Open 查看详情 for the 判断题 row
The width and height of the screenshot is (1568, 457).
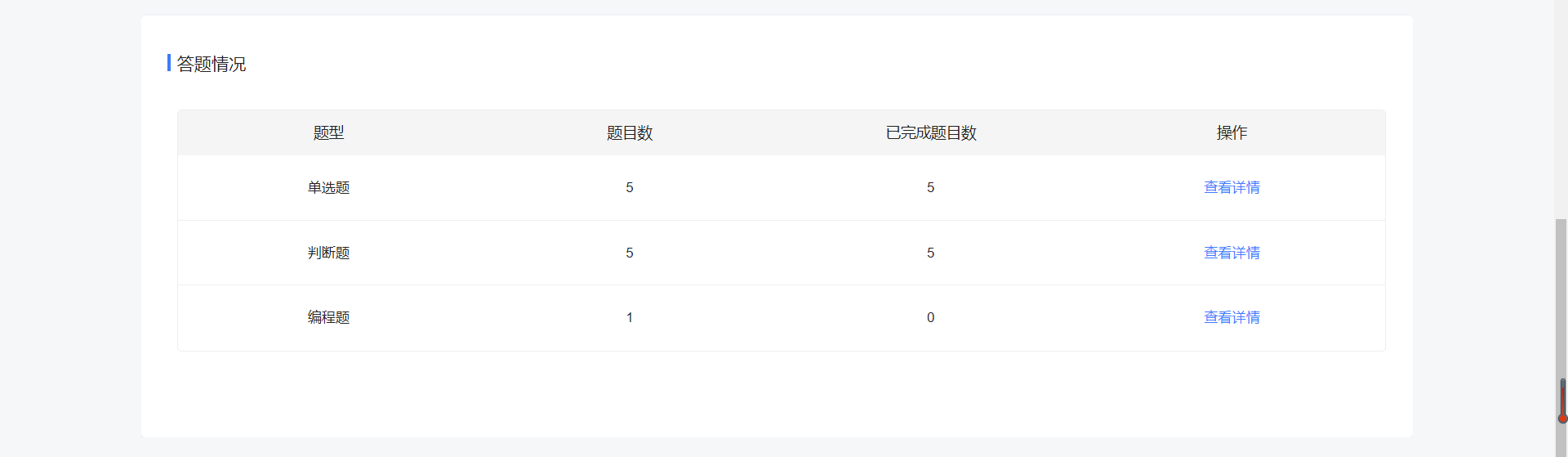[1232, 253]
